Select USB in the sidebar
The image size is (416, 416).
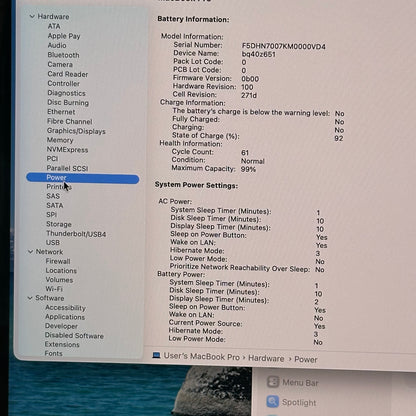(53, 243)
